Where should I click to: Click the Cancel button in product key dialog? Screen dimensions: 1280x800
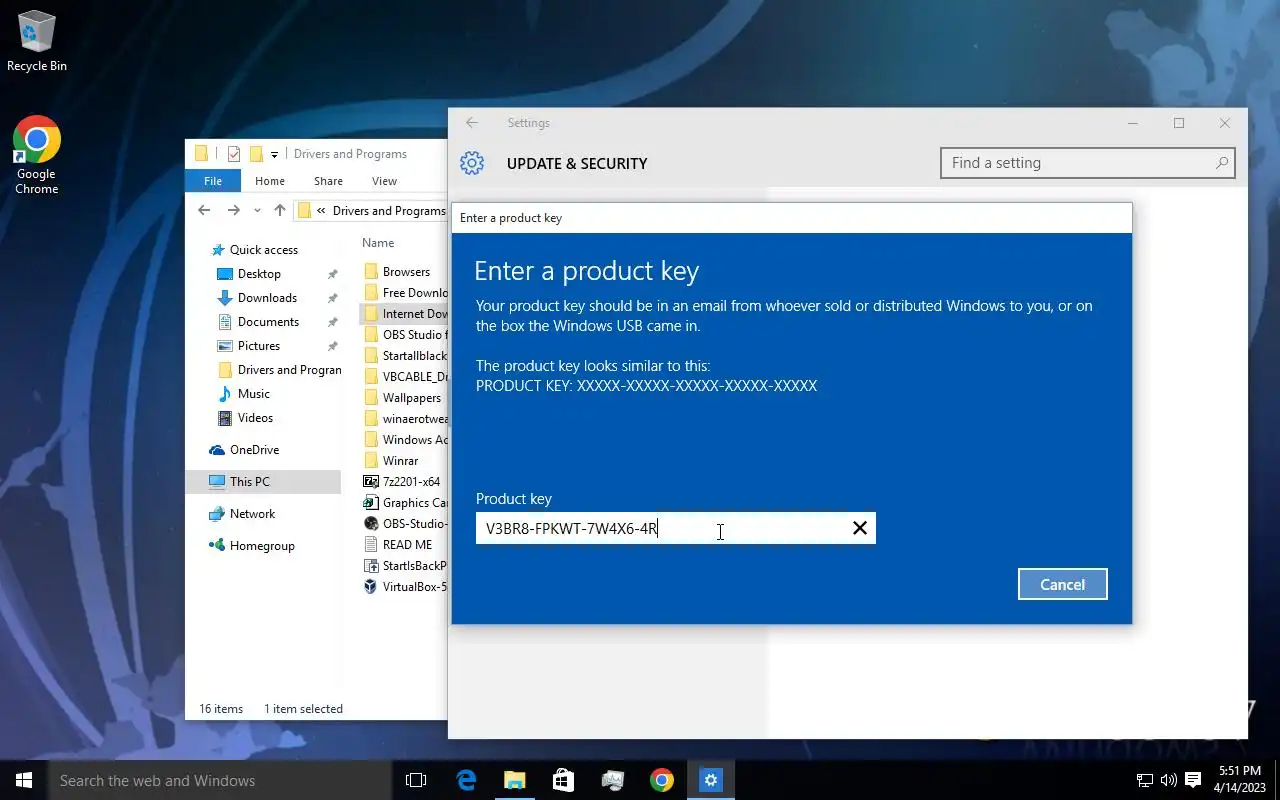pyautogui.click(x=1062, y=584)
